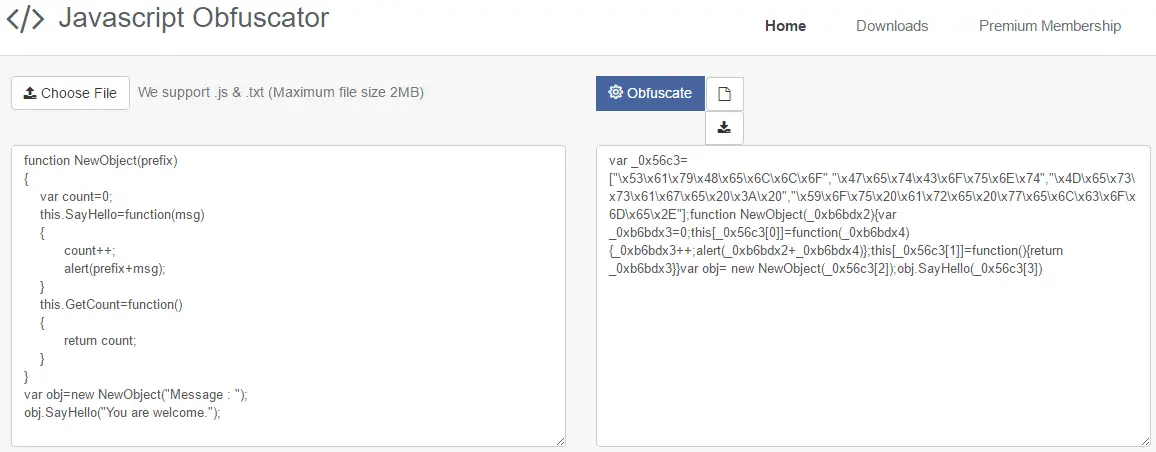Grab the output textarea resize handle

tap(1145, 441)
